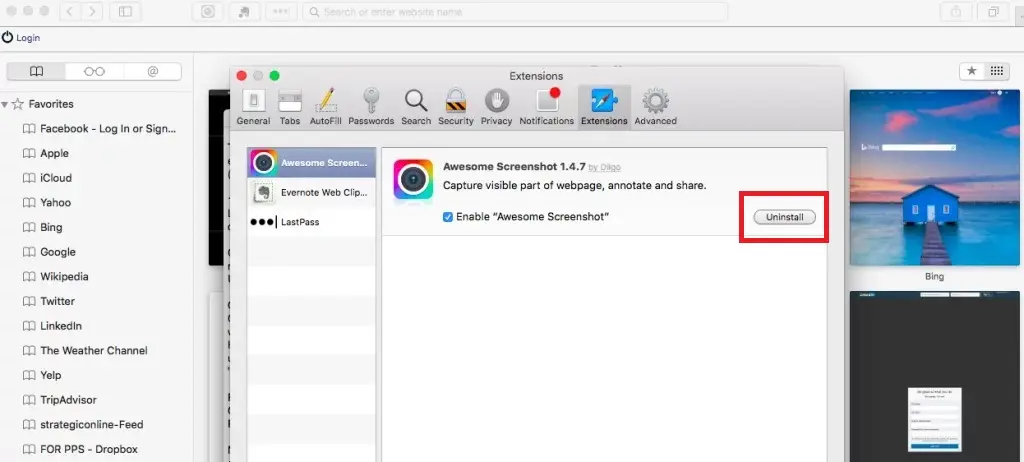Viewport: 1024px width, 462px height.
Task: Select Evernote Web Clipper extension
Action: pyautogui.click(x=312, y=192)
